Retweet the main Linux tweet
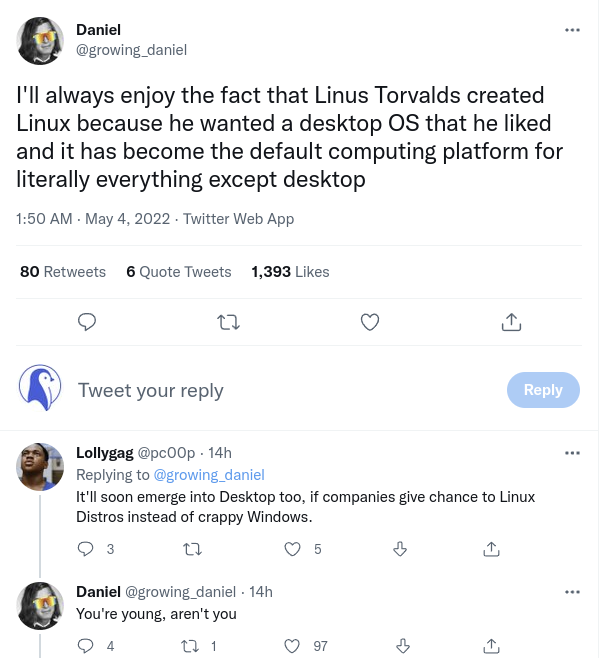604x658 pixels. 228,322
